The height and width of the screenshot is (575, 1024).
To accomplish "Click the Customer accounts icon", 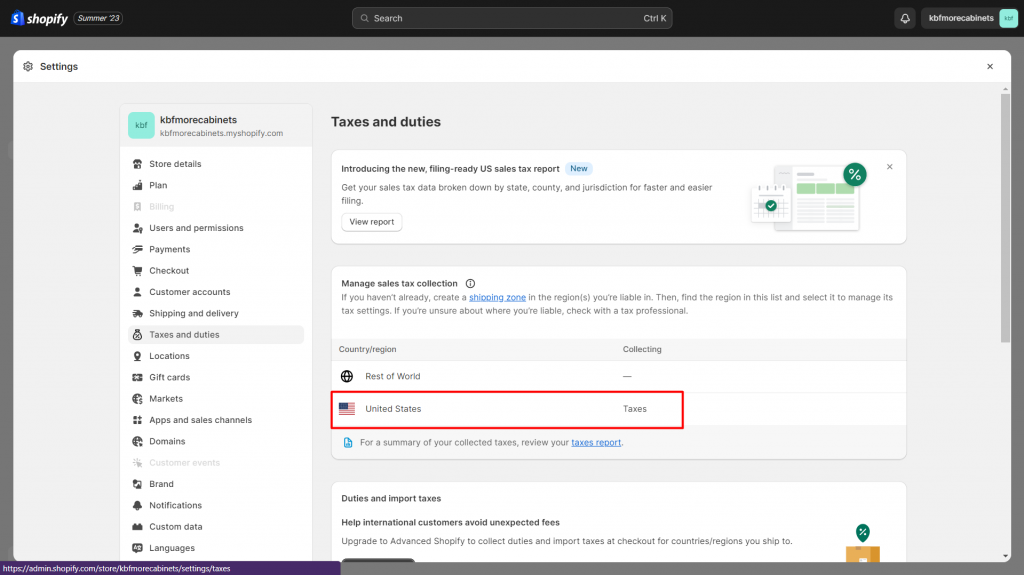I will click(x=137, y=292).
